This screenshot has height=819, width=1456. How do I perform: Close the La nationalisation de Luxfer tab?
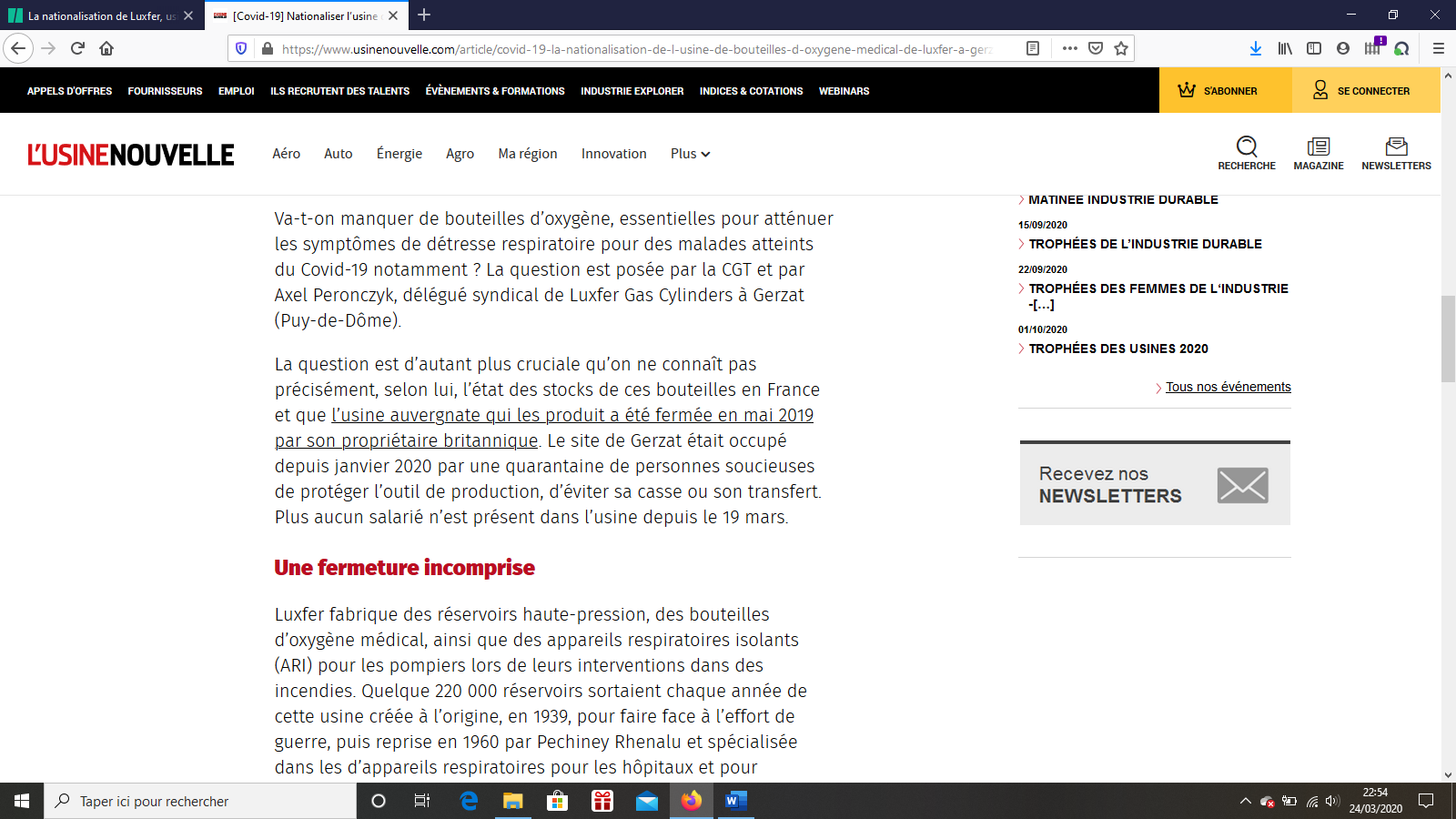coord(188,15)
